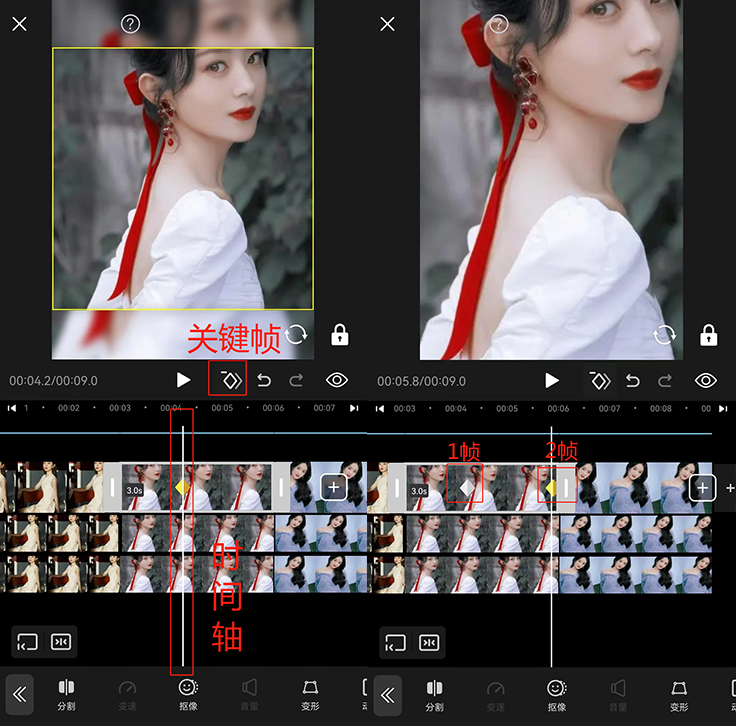Toggle lock icon on left preview
This screenshot has height=726, width=736.
(340, 335)
